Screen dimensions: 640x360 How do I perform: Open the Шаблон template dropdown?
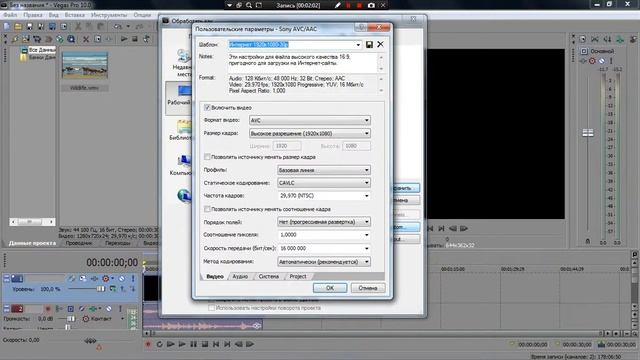click(358, 44)
